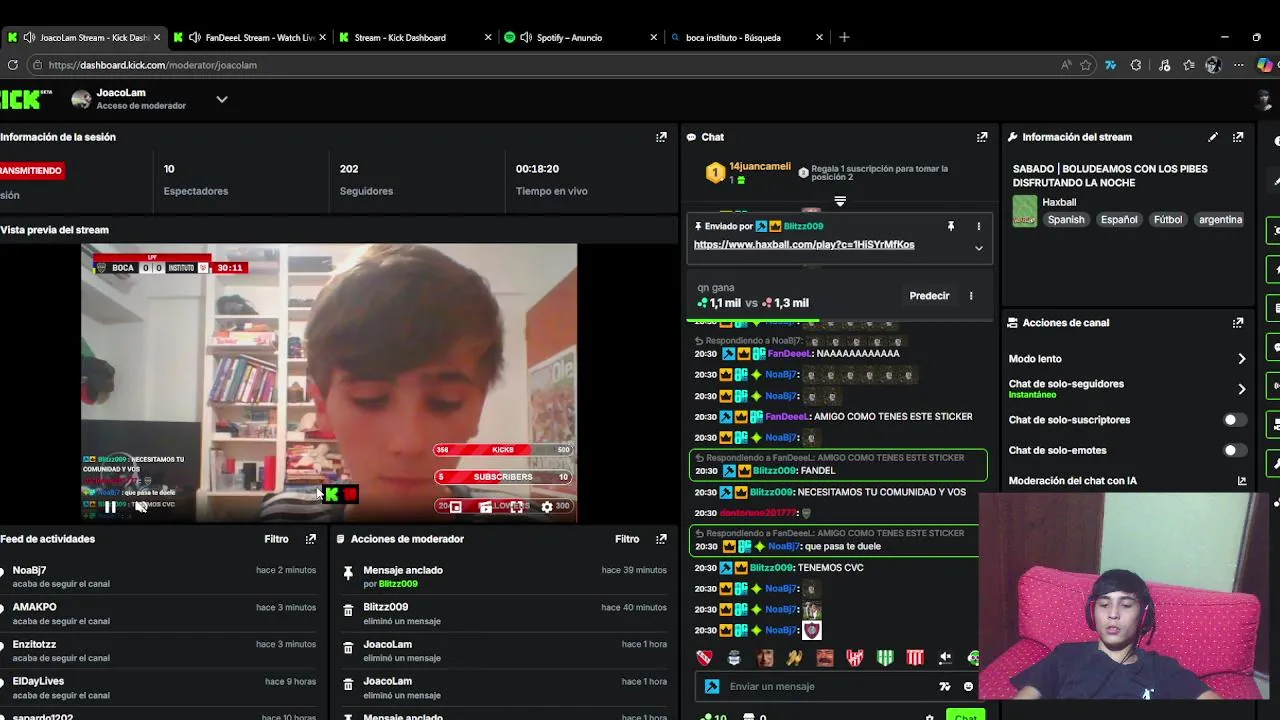Image resolution: width=1280 pixels, height=720 pixels.
Task: Click the argentina tag
Action: tap(1220, 220)
